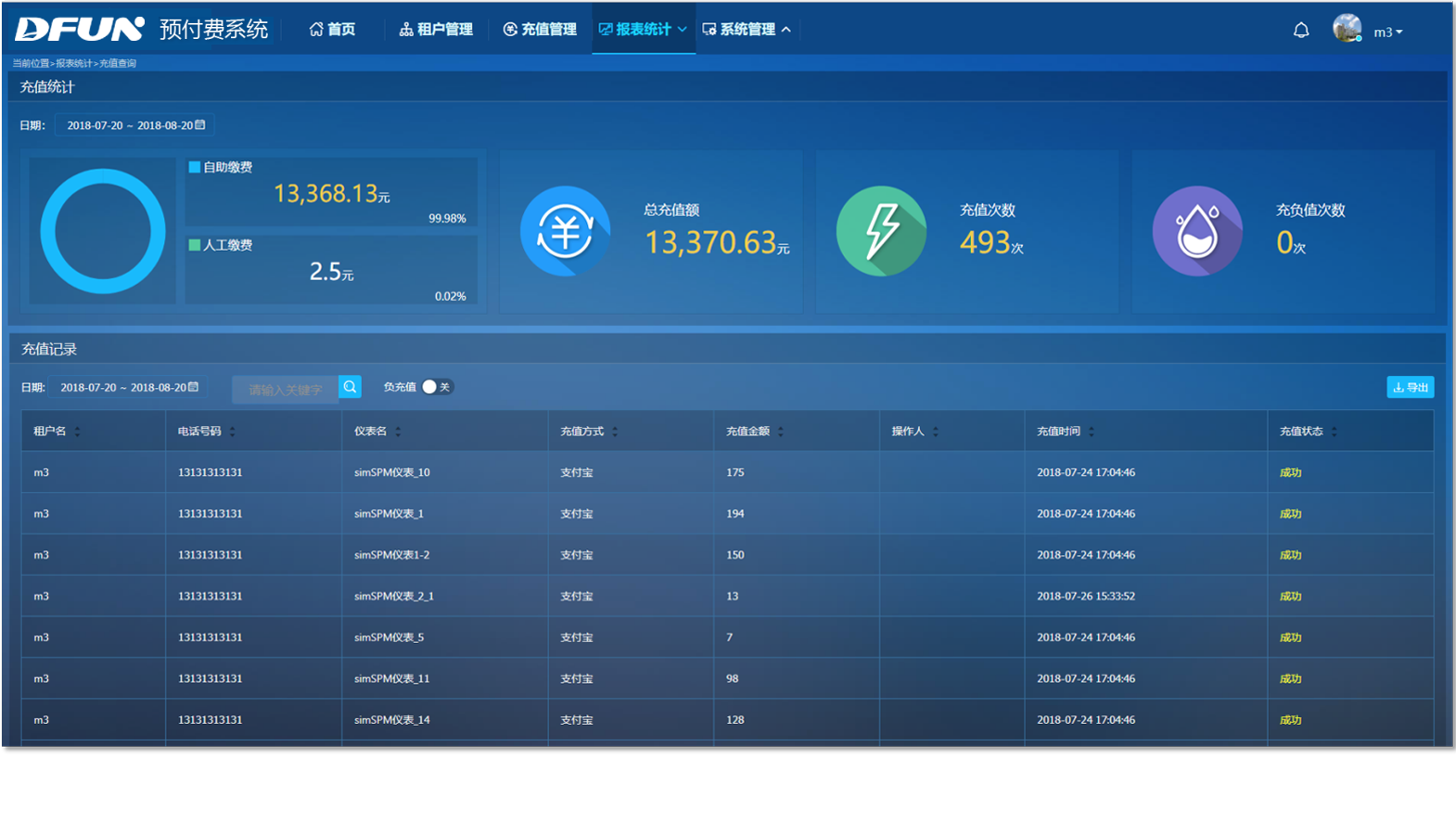Sort table by 充值金额 column
This screenshot has height=824, width=1456.
[781, 431]
